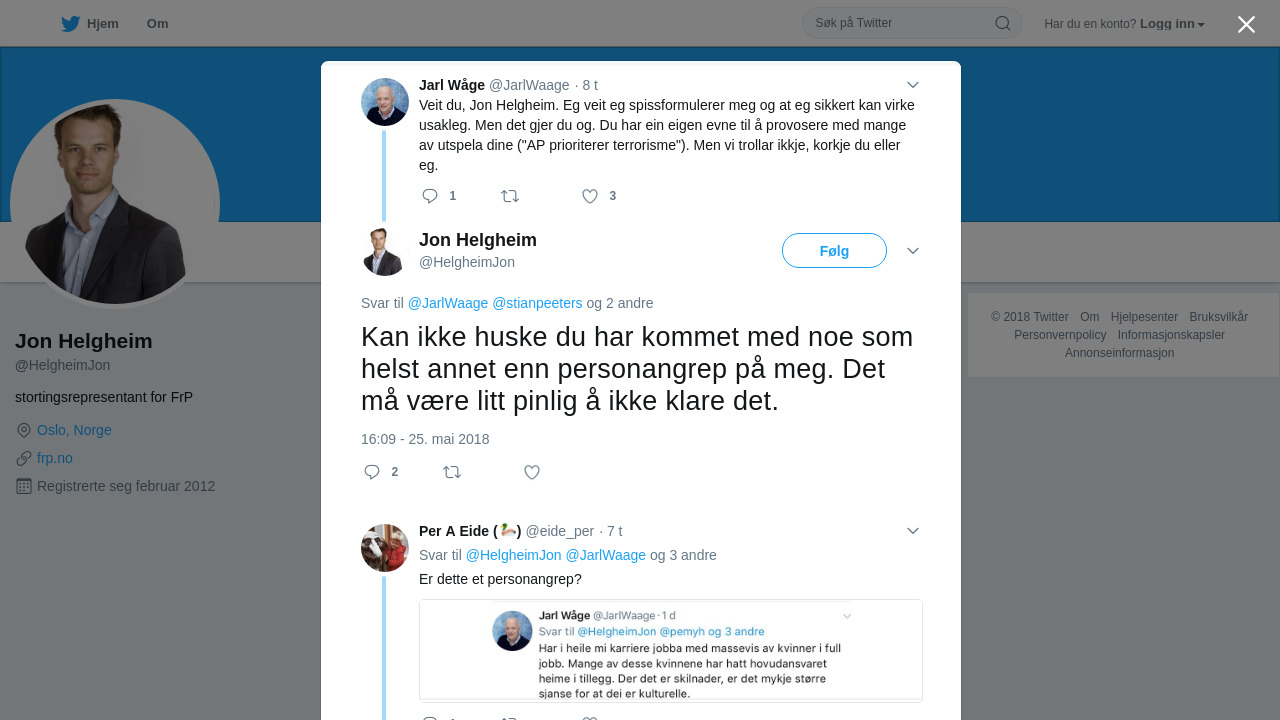This screenshot has height=720, width=1280.
Task: Go to the Om menu item
Action: (x=157, y=24)
